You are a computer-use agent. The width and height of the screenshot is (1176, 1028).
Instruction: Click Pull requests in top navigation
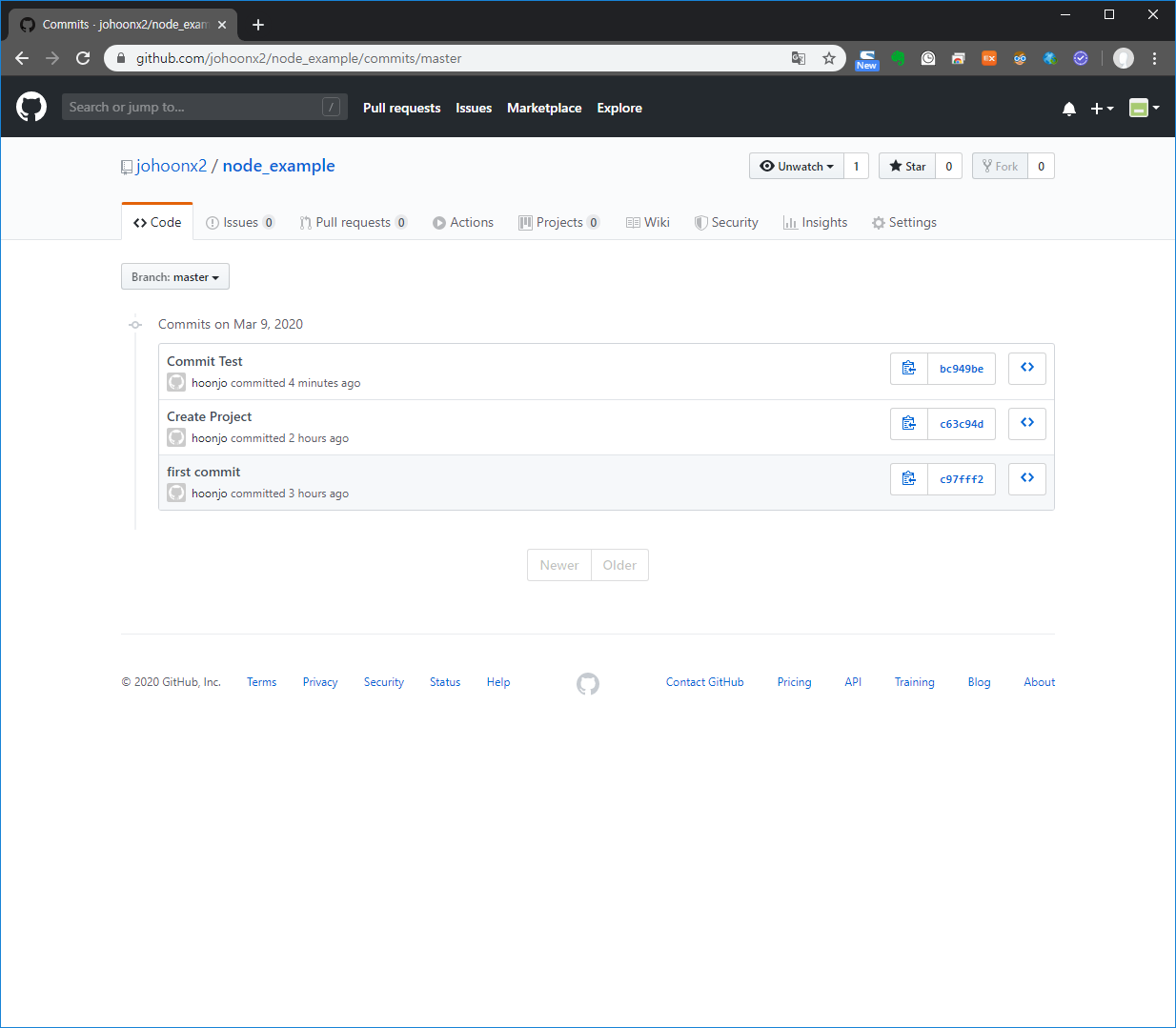pos(401,108)
